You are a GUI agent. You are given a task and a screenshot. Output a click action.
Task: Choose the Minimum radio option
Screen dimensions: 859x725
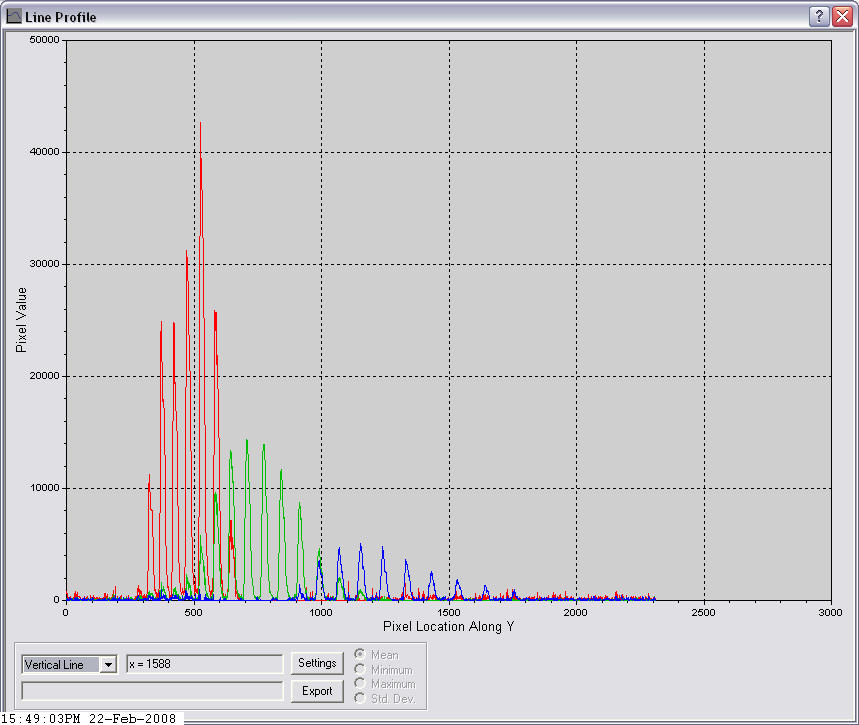[x=360, y=669]
